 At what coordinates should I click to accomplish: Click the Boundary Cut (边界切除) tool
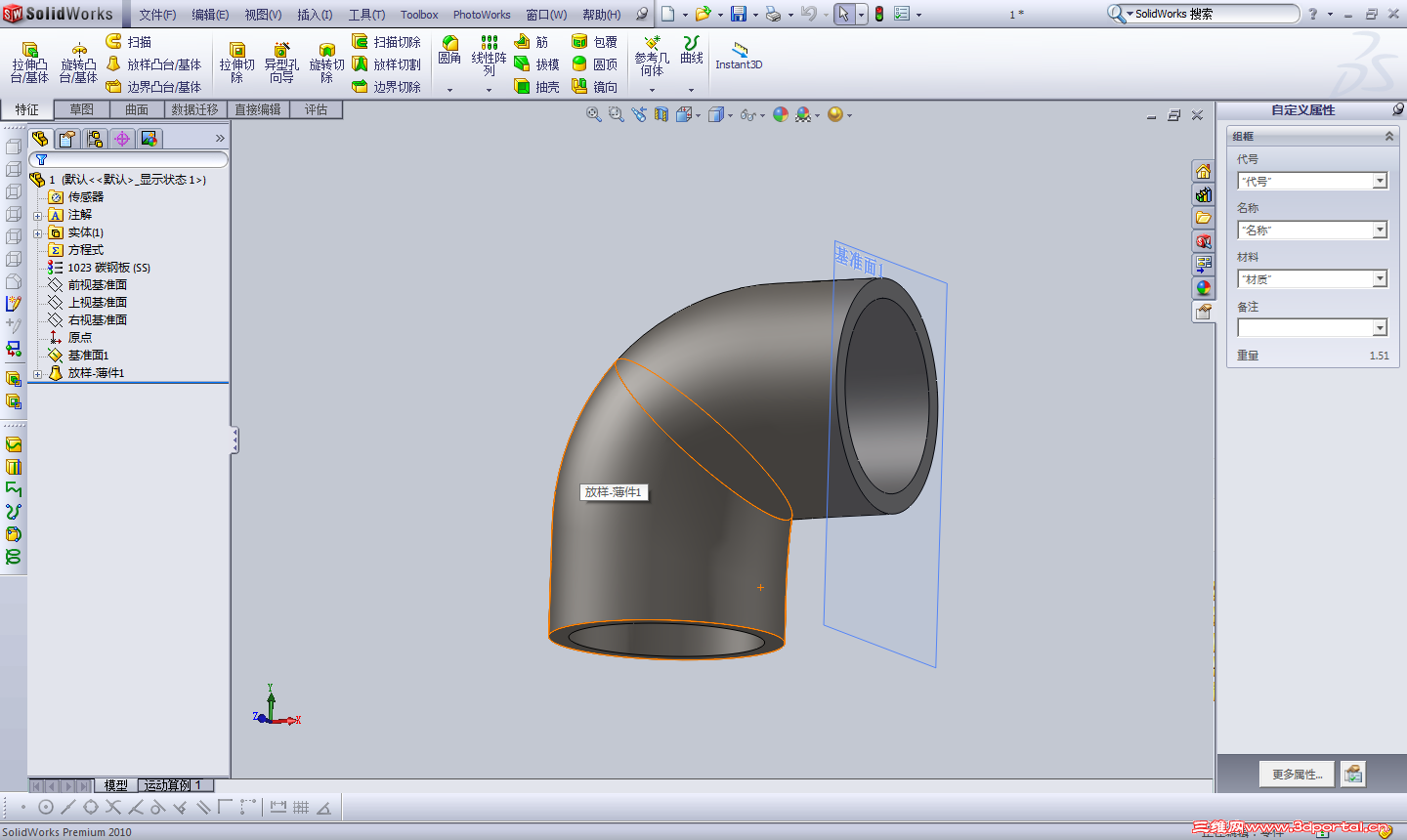pyautogui.click(x=387, y=87)
